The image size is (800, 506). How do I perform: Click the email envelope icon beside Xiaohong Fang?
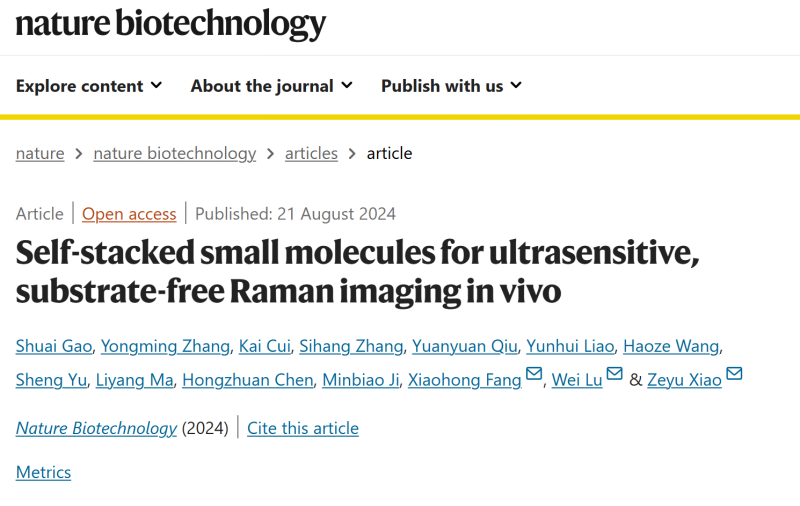534,374
